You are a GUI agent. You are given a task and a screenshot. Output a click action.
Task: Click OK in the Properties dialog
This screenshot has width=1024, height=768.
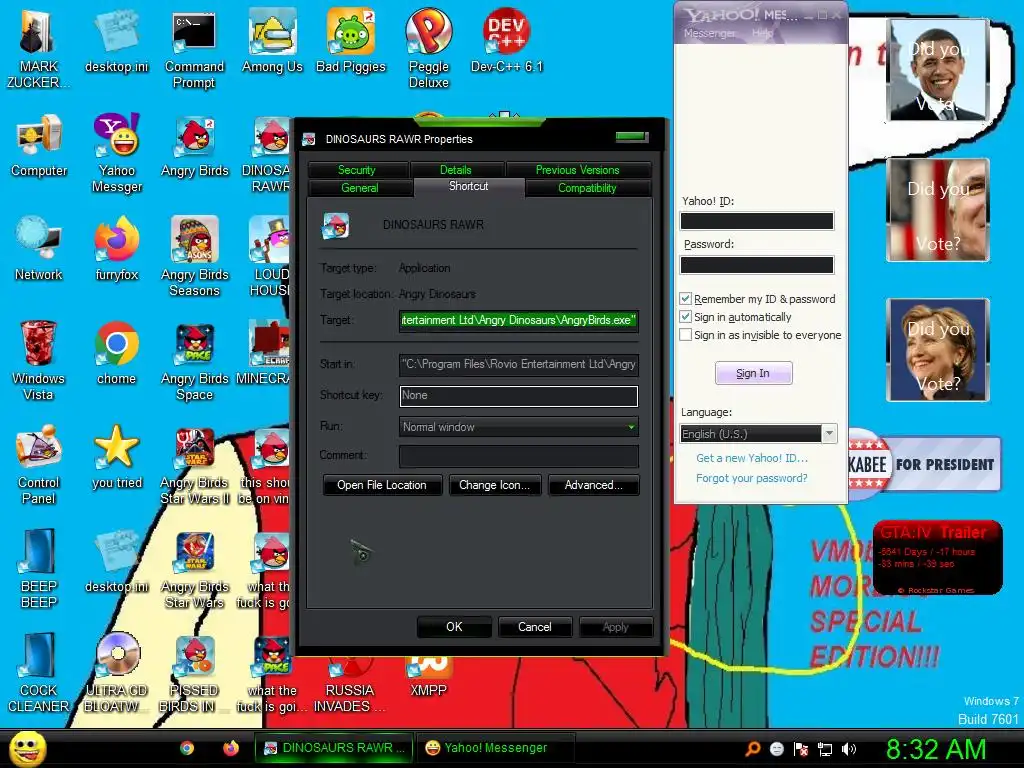pos(454,627)
